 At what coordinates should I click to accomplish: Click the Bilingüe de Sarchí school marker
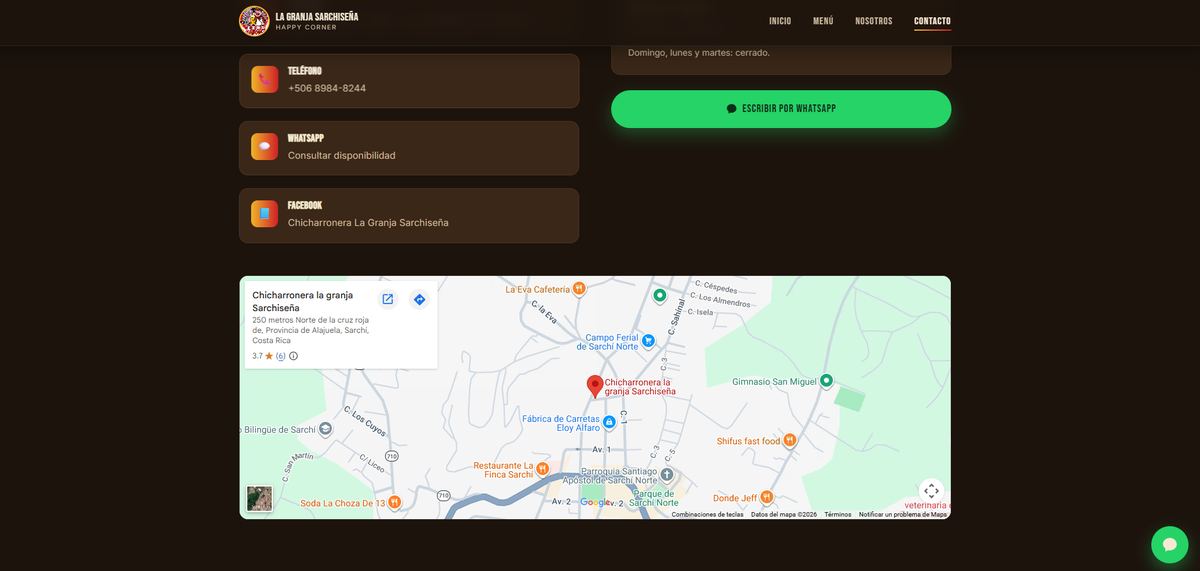[325, 429]
